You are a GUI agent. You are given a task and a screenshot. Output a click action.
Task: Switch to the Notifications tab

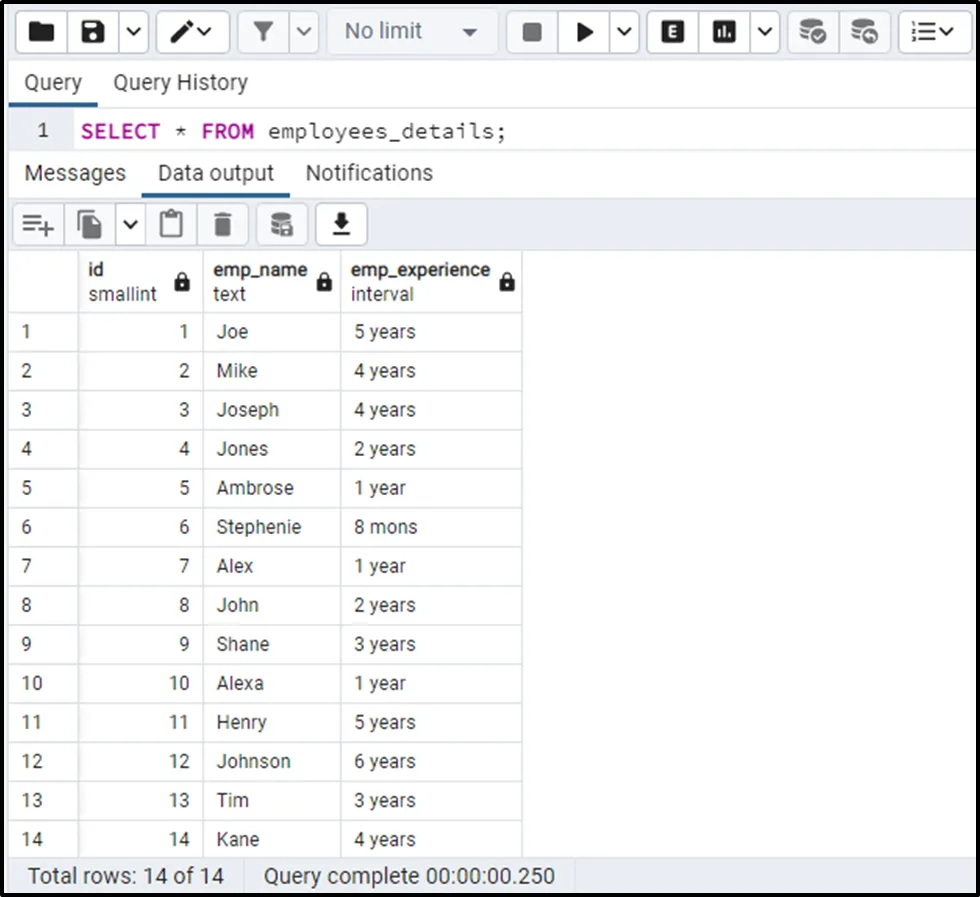pos(369,173)
